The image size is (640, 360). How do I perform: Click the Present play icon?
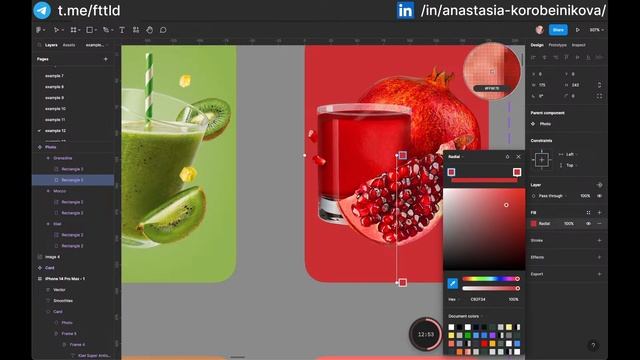coord(578,30)
